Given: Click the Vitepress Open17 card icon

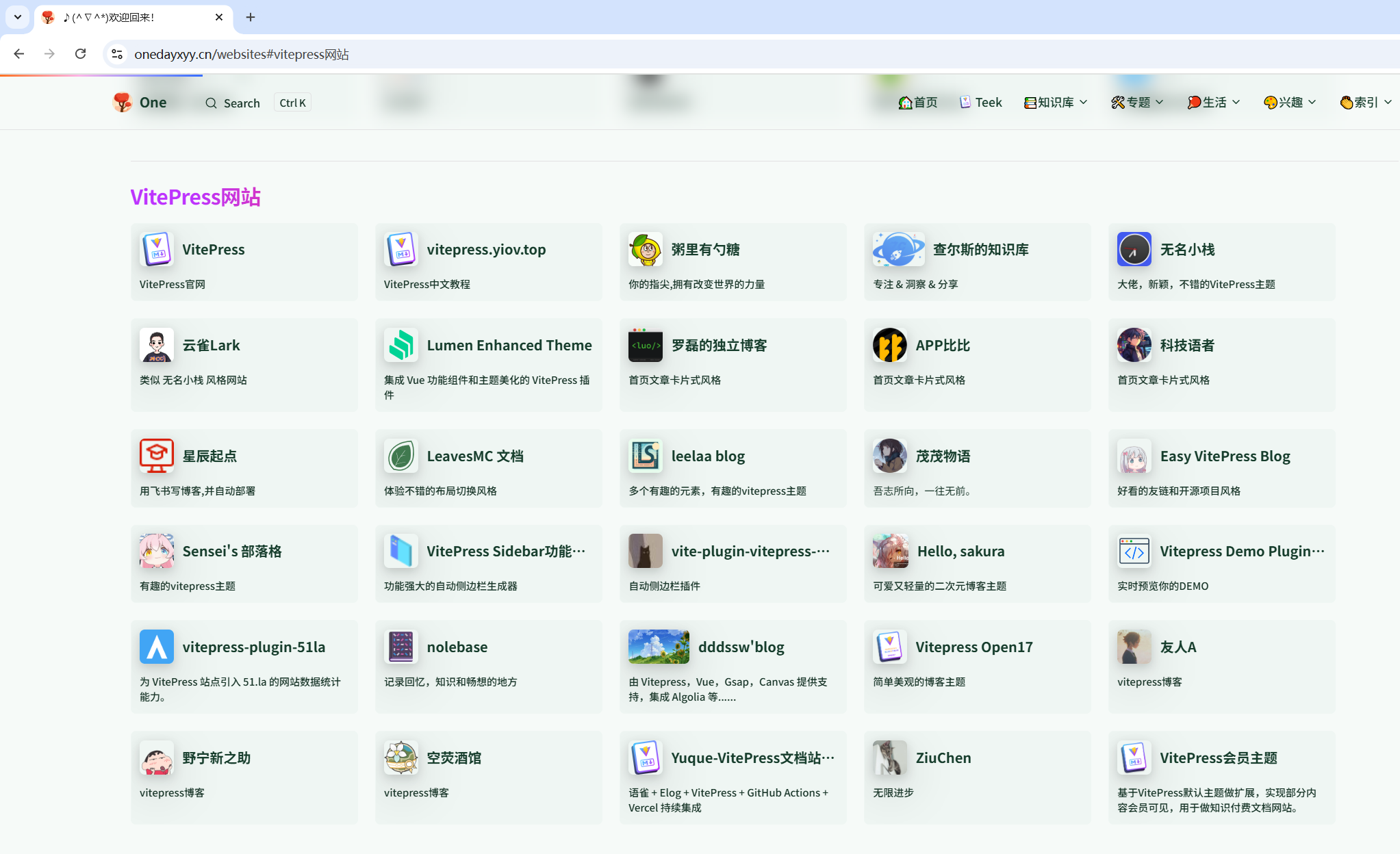Looking at the screenshot, I should point(890,647).
